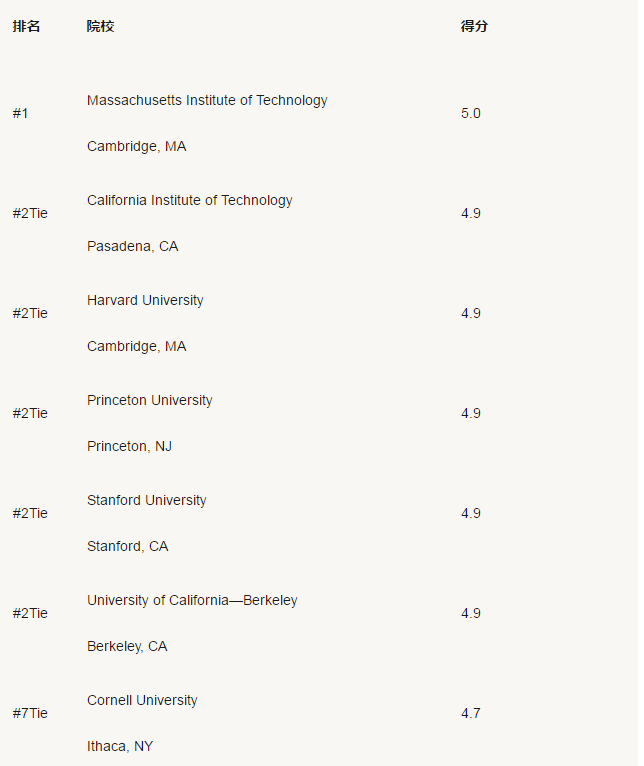
Task: Select the 4.7 score for Cornell
Action: point(471,713)
